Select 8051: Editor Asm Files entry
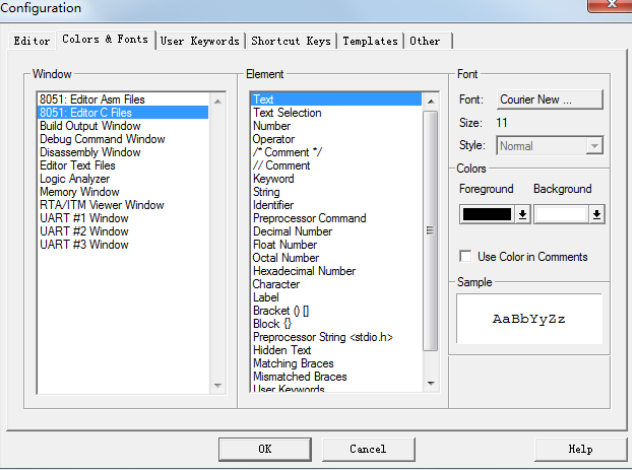Image resolution: width=632 pixels, height=470 pixels. pyautogui.click(x=92, y=100)
